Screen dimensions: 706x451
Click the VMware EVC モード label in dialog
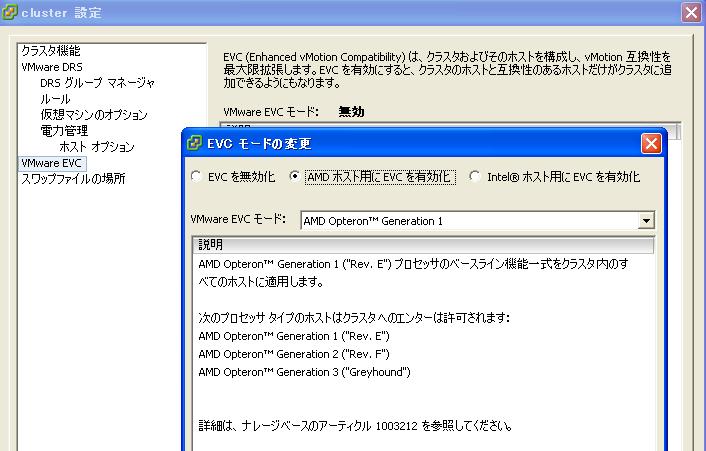click(238, 219)
